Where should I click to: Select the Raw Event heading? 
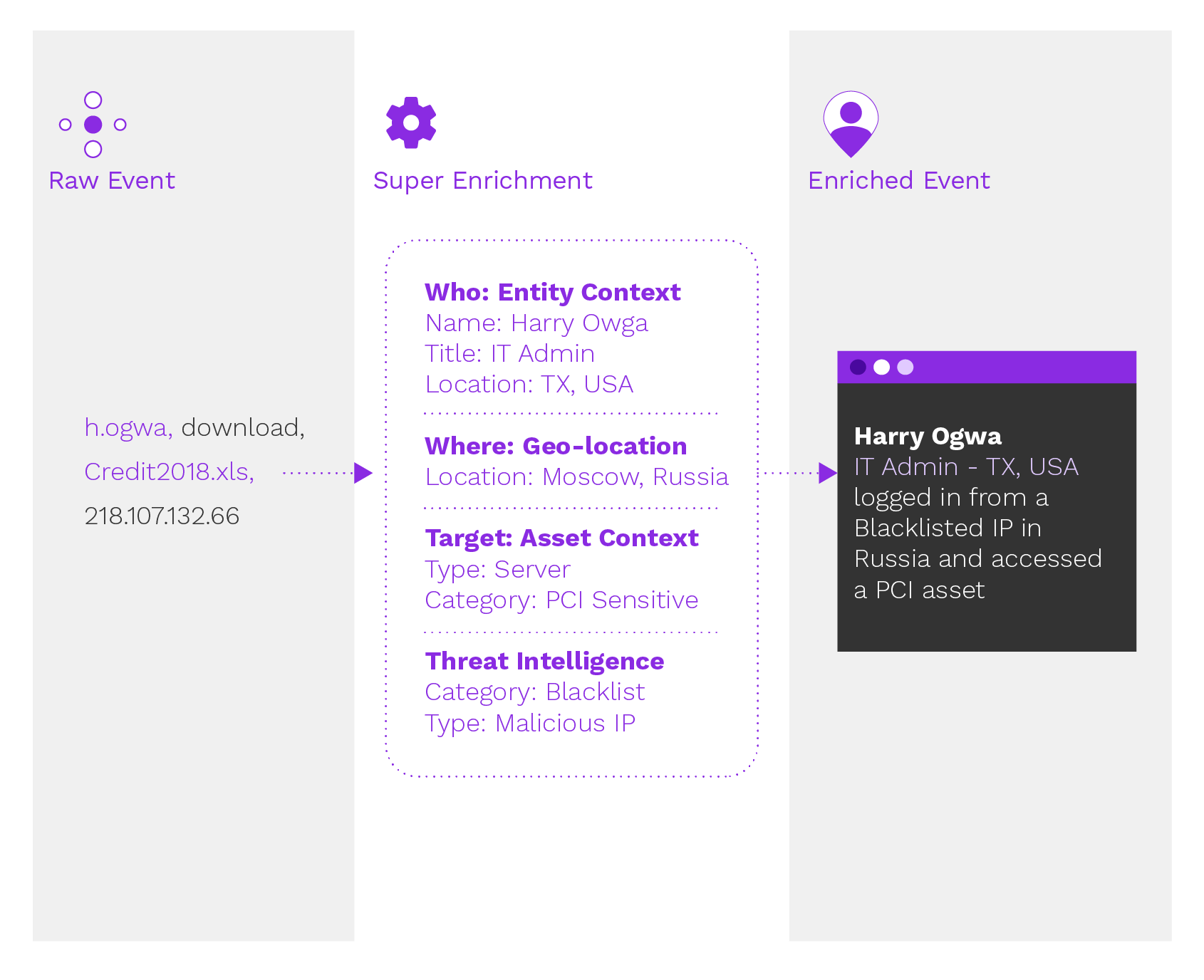tap(112, 181)
